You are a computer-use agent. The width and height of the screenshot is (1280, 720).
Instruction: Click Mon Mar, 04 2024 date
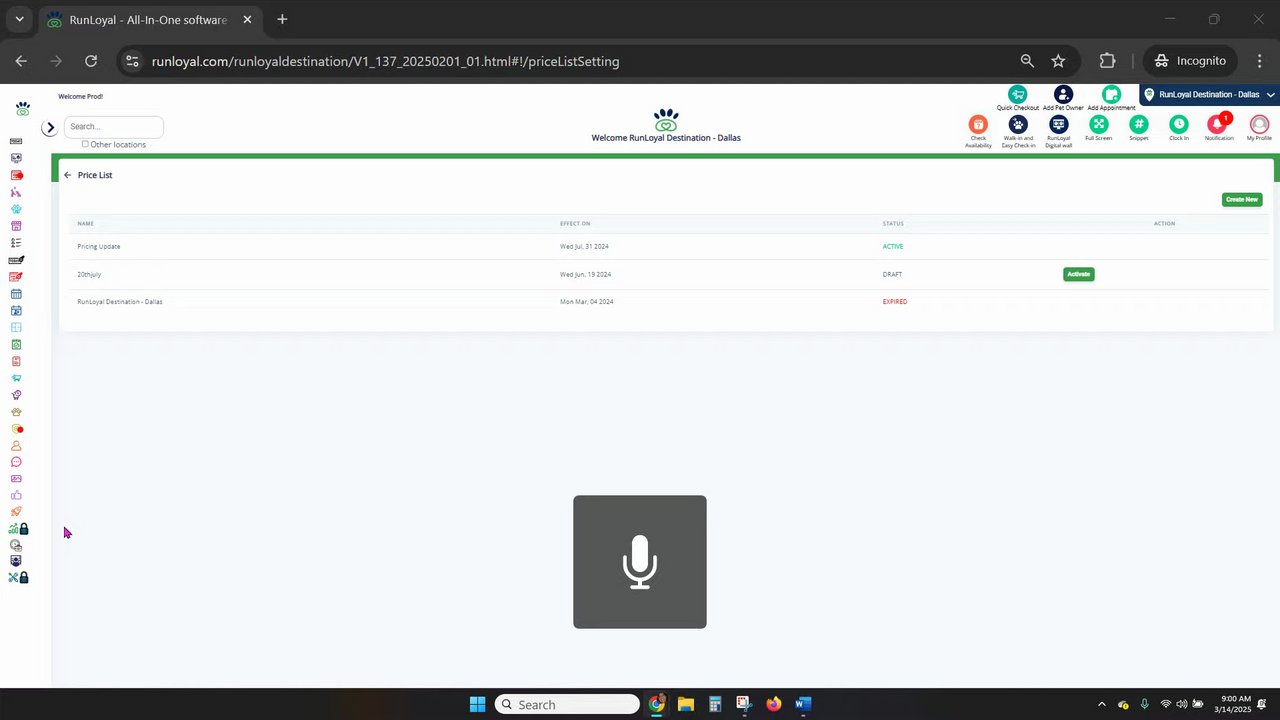(586, 302)
